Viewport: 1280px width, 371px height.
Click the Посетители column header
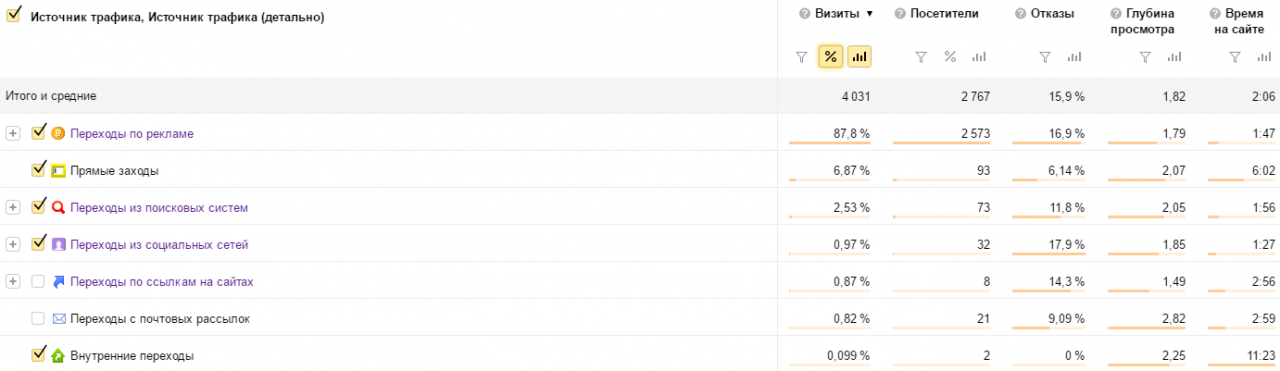(x=944, y=14)
